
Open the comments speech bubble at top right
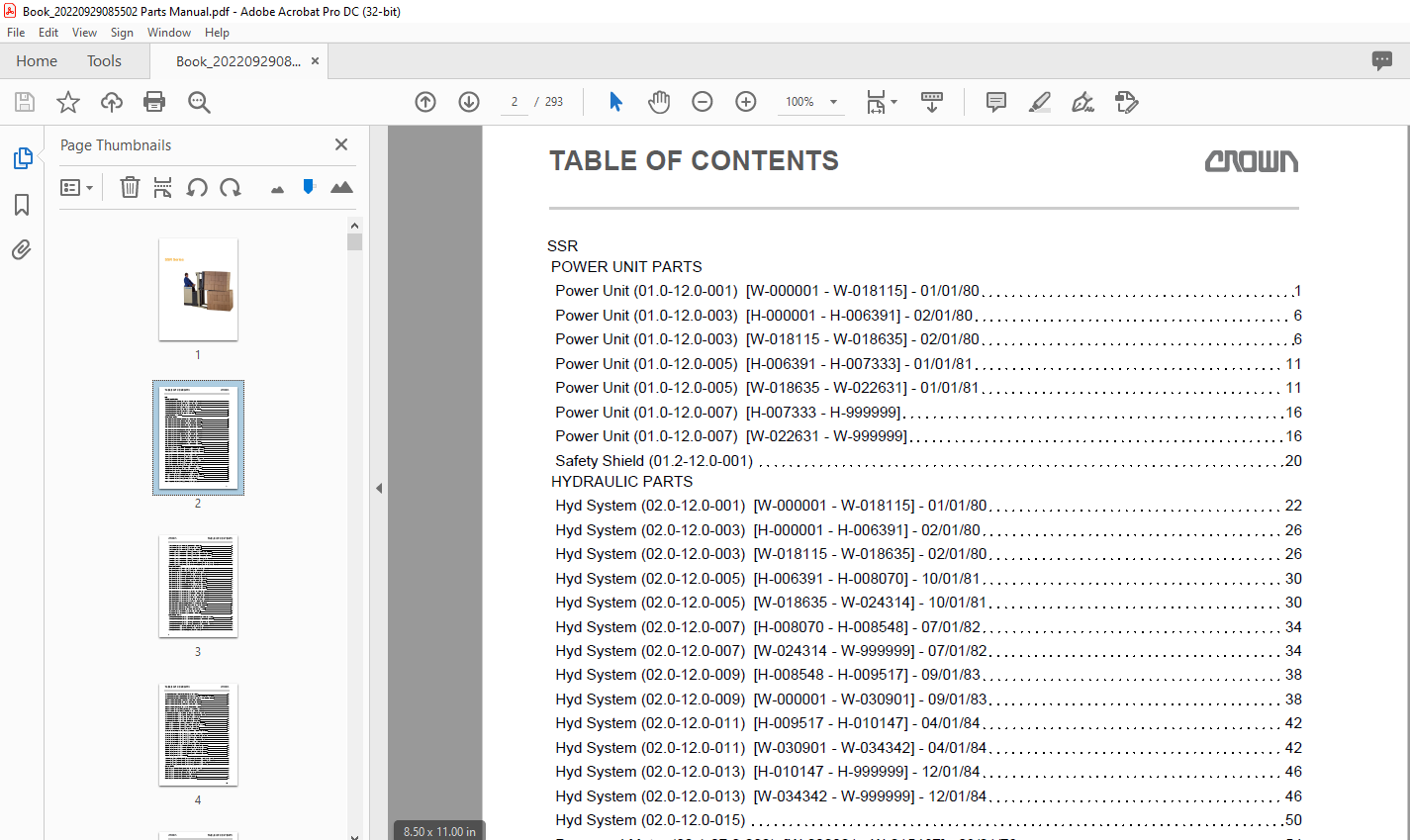tap(1382, 60)
